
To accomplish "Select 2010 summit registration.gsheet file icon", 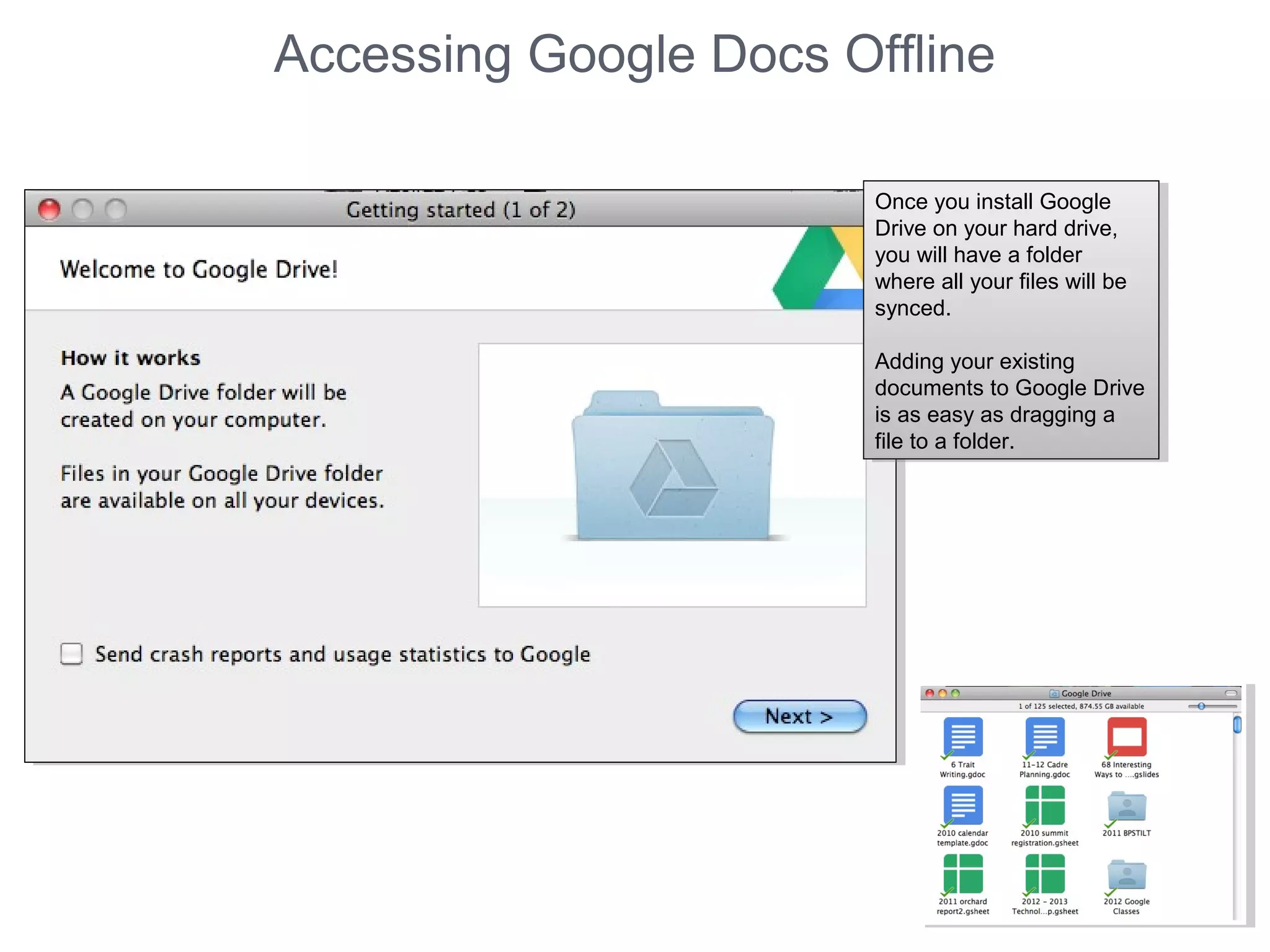I will [x=1045, y=806].
